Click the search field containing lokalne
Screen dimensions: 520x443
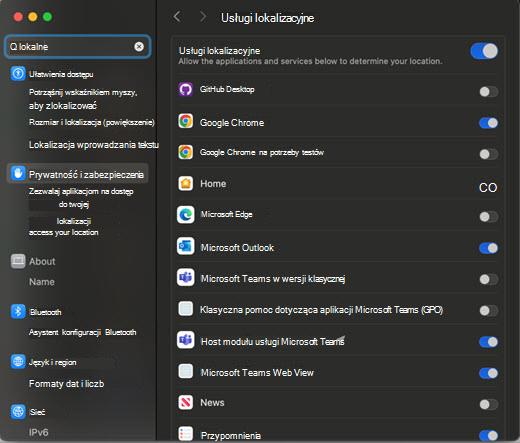pos(77,47)
